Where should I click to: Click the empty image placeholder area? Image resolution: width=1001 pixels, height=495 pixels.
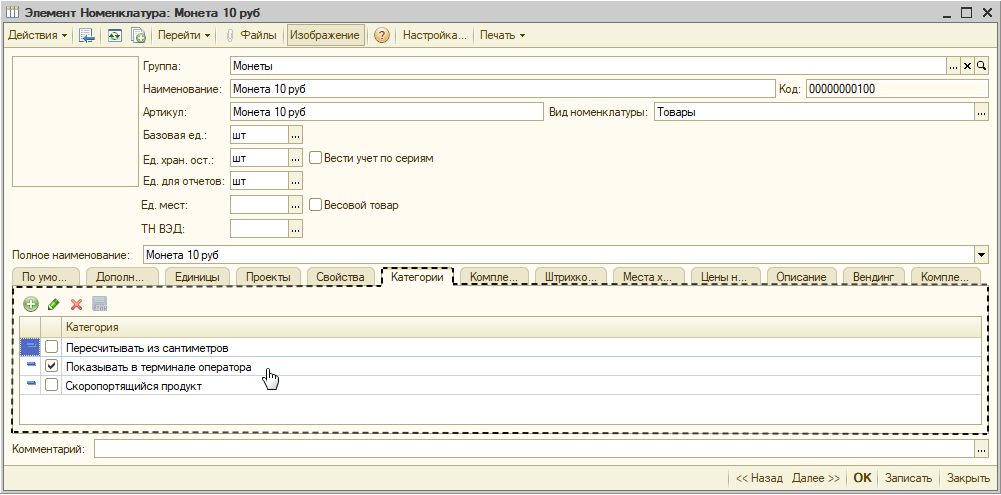click(73, 122)
